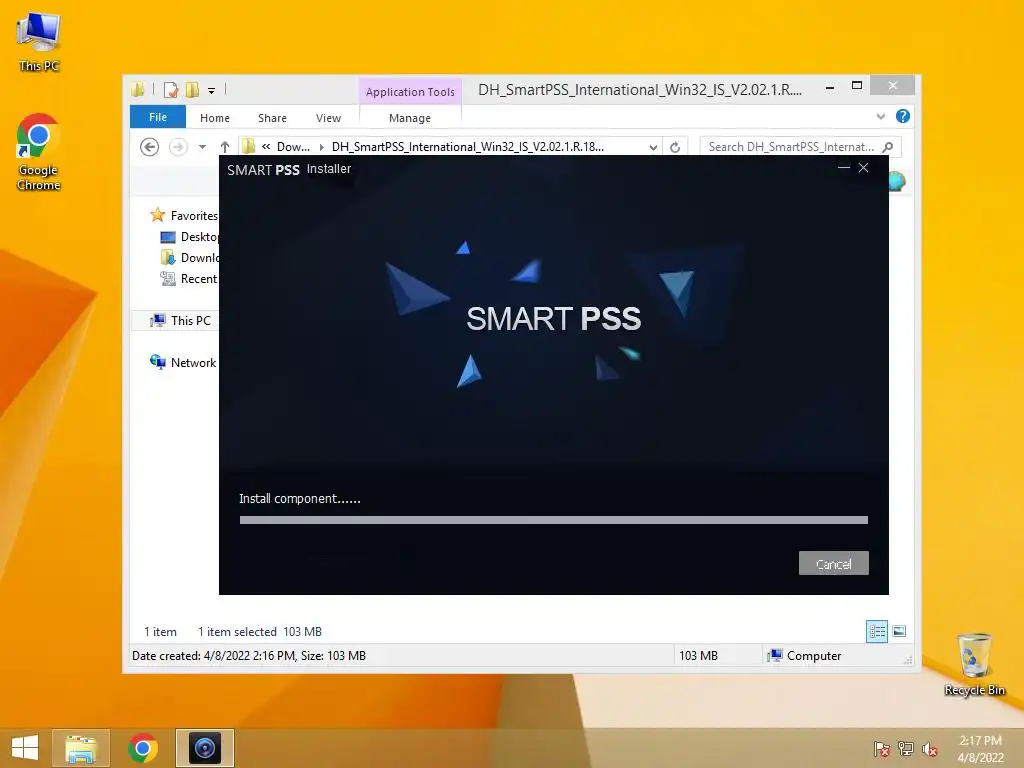Screen dimensions: 1024x768
Task: Close the SmartPSS Installer window
Action: coord(863,168)
